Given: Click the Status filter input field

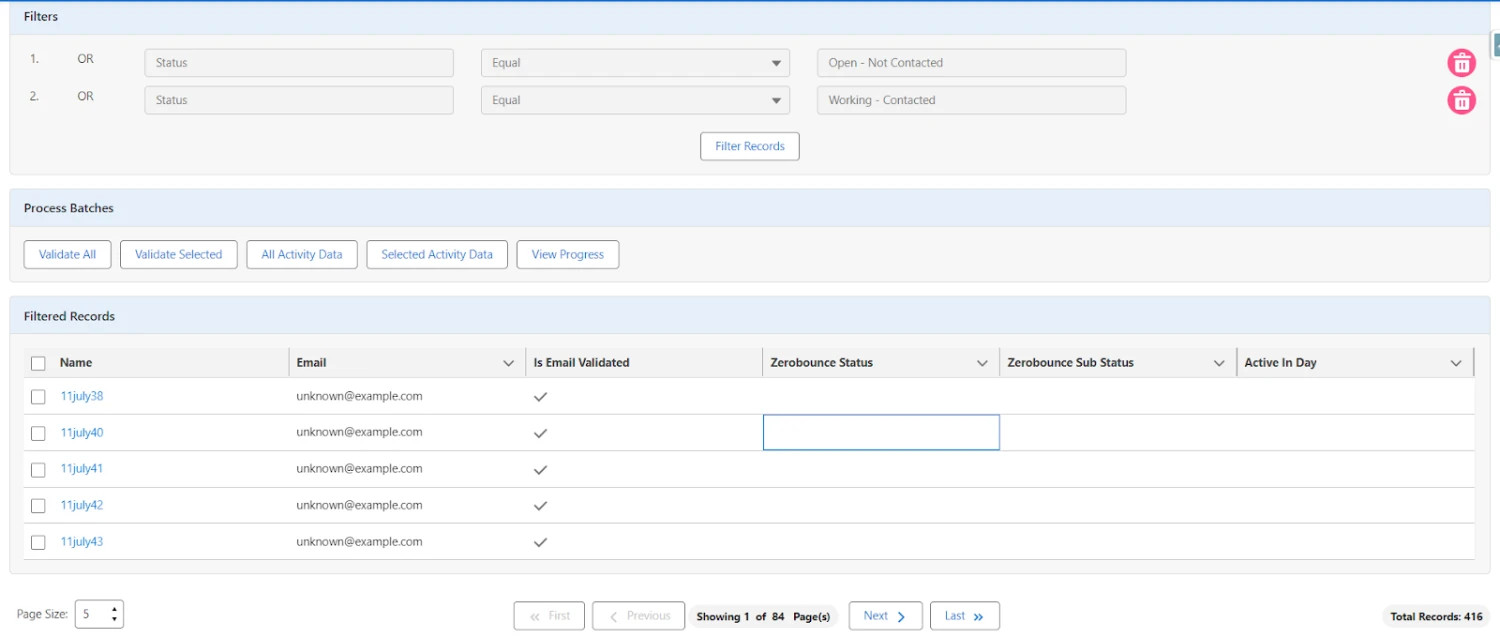Looking at the screenshot, I should point(298,62).
